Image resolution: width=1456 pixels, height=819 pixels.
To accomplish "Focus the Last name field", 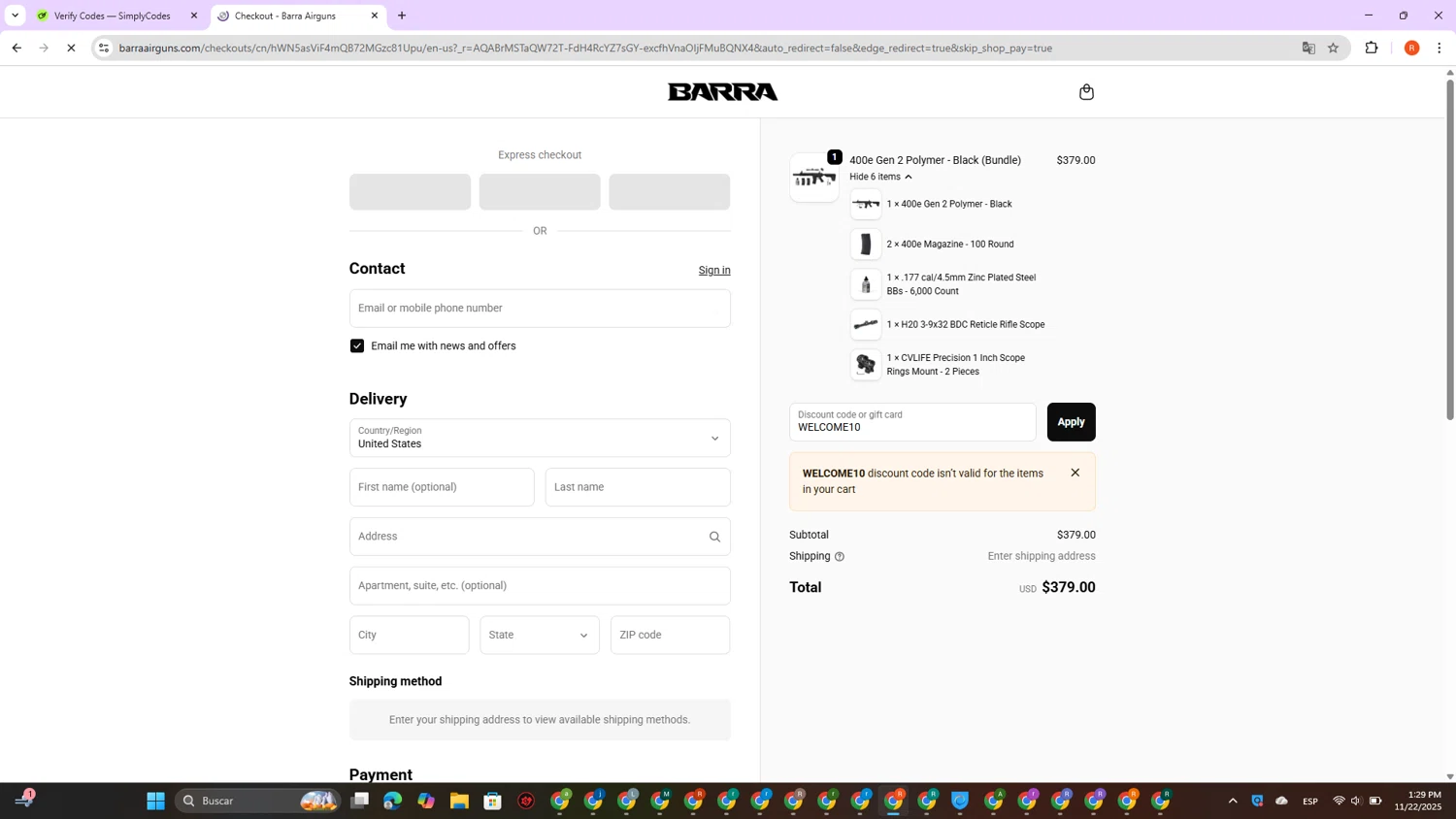I will (x=638, y=487).
